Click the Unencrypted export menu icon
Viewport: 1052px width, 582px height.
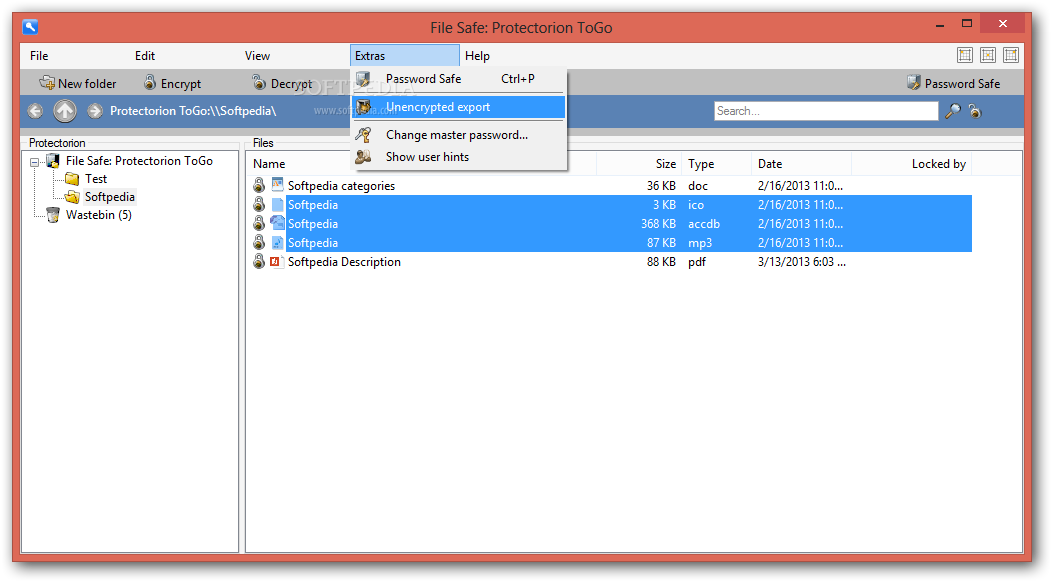(x=364, y=107)
